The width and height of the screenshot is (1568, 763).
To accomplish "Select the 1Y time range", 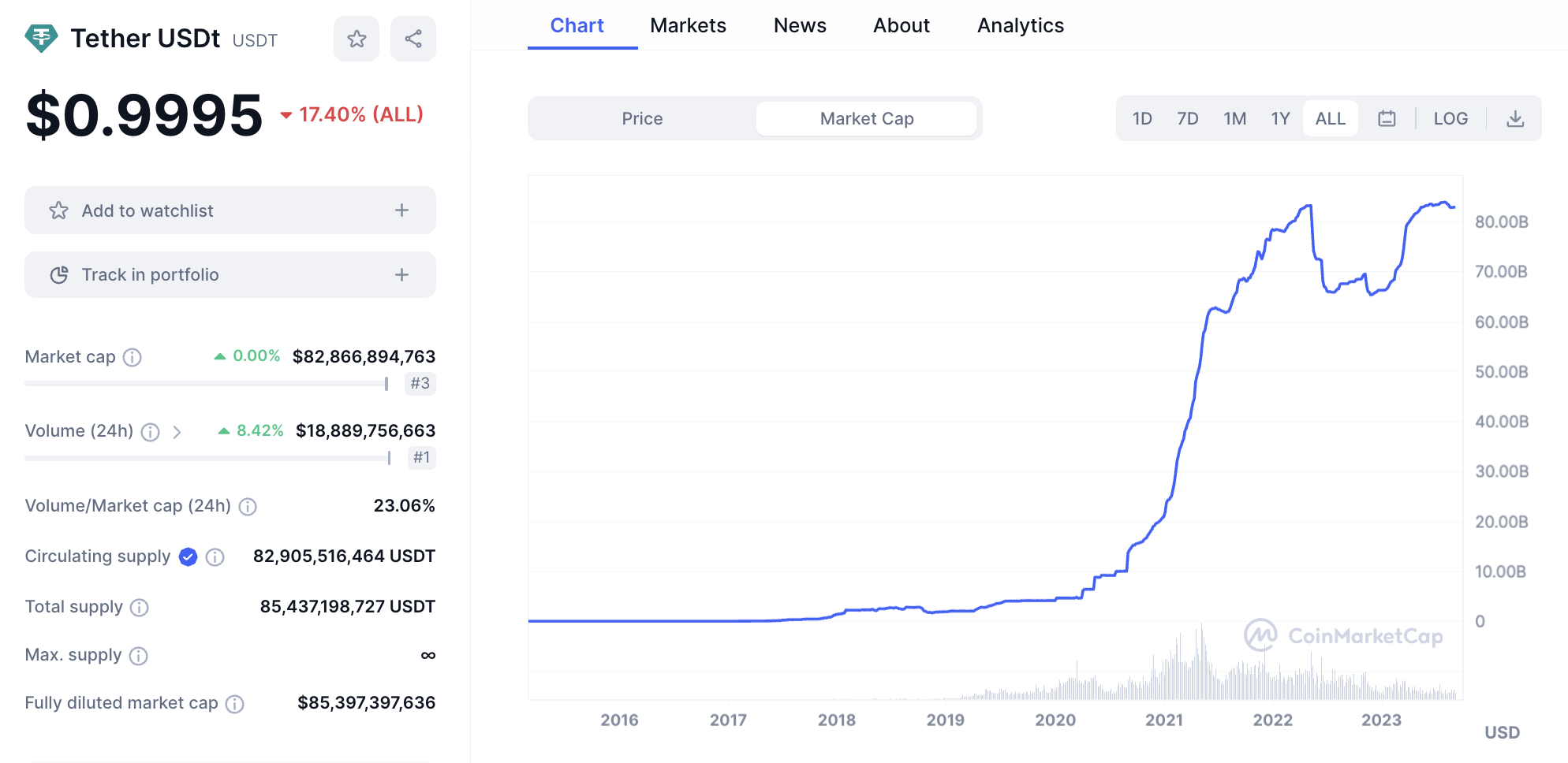I will (1280, 118).
